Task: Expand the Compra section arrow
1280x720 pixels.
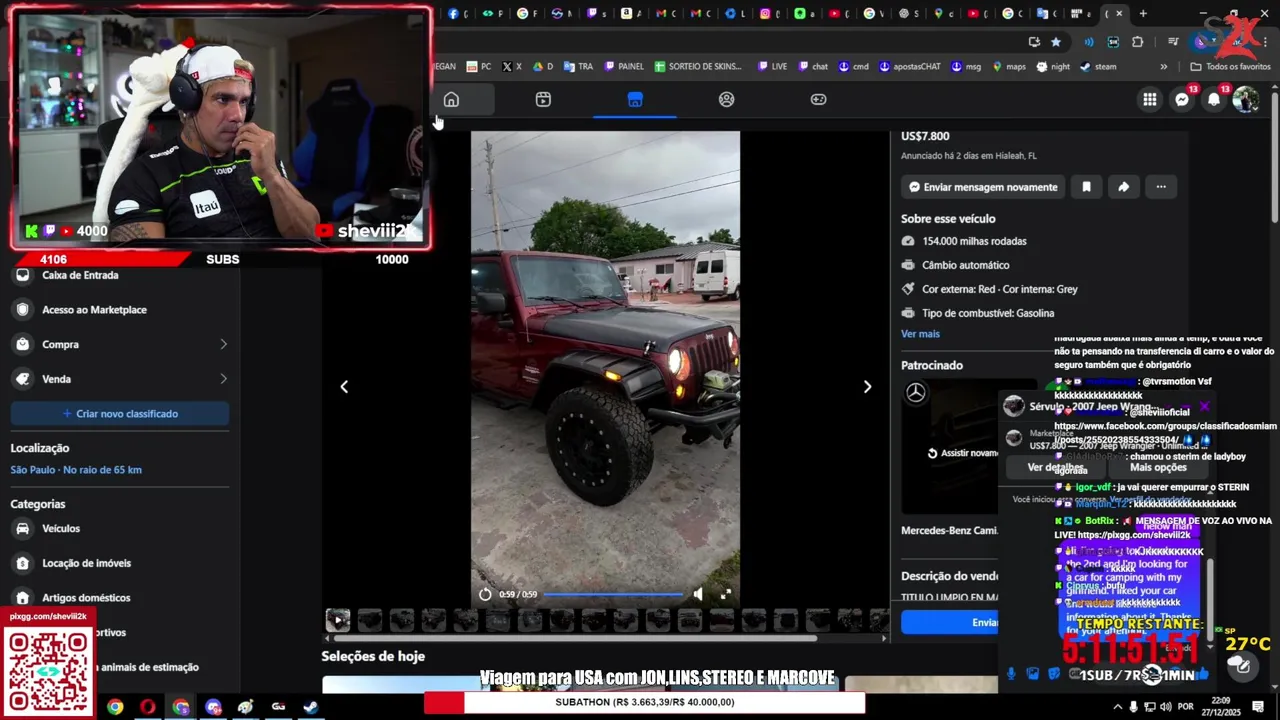Action: pyautogui.click(x=223, y=344)
